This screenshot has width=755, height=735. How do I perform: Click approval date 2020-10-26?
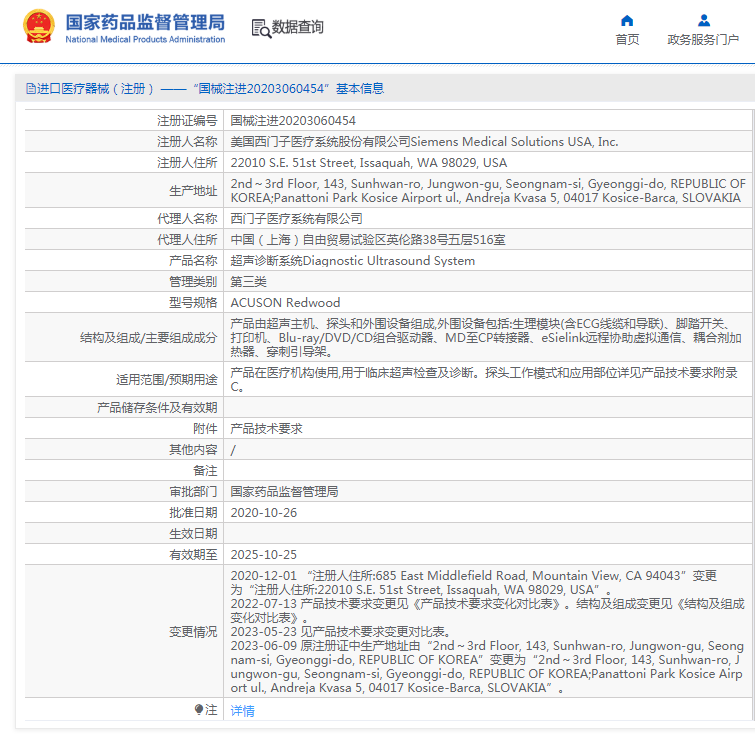click(x=263, y=512)
